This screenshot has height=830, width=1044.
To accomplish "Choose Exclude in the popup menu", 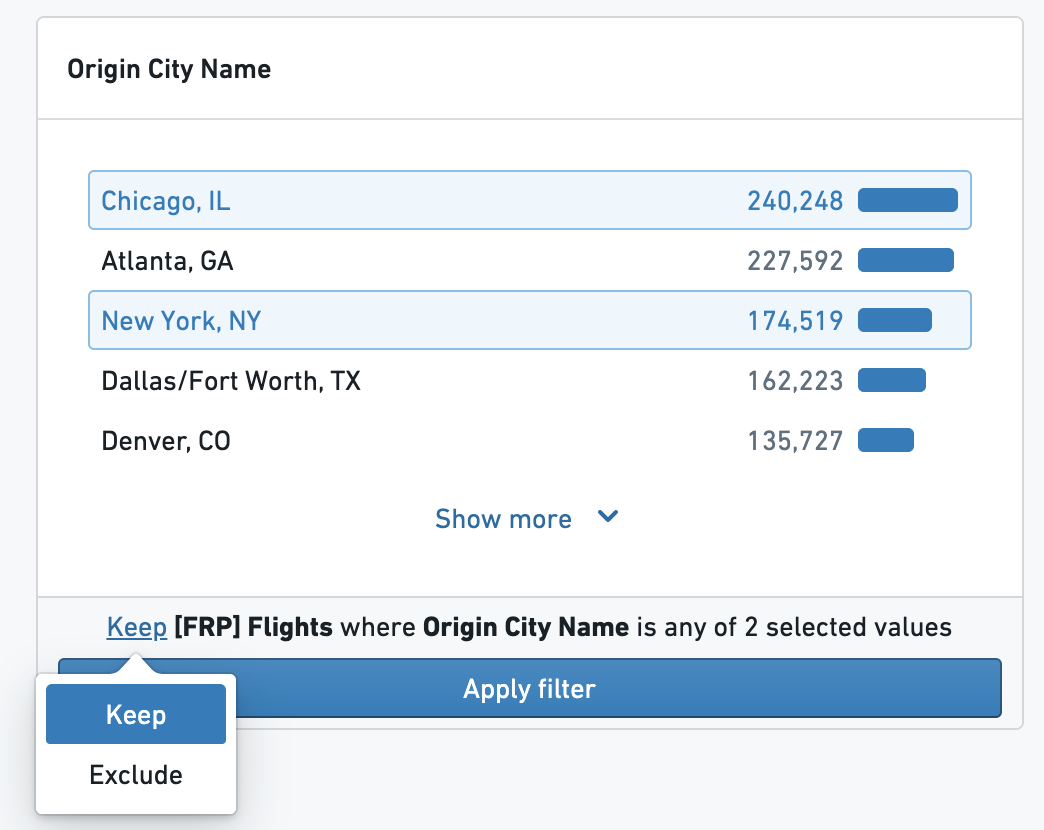I will click(x=136, y=775).
